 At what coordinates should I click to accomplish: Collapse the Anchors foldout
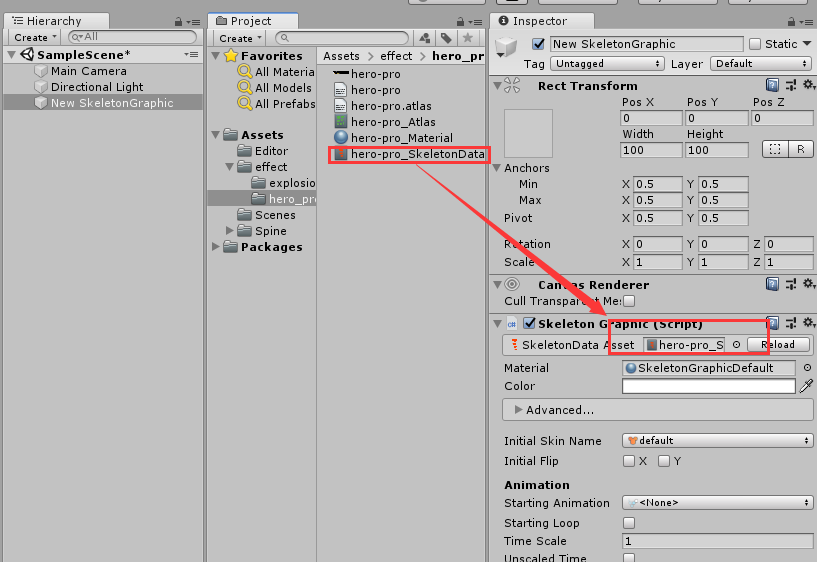tap(497, 168)
